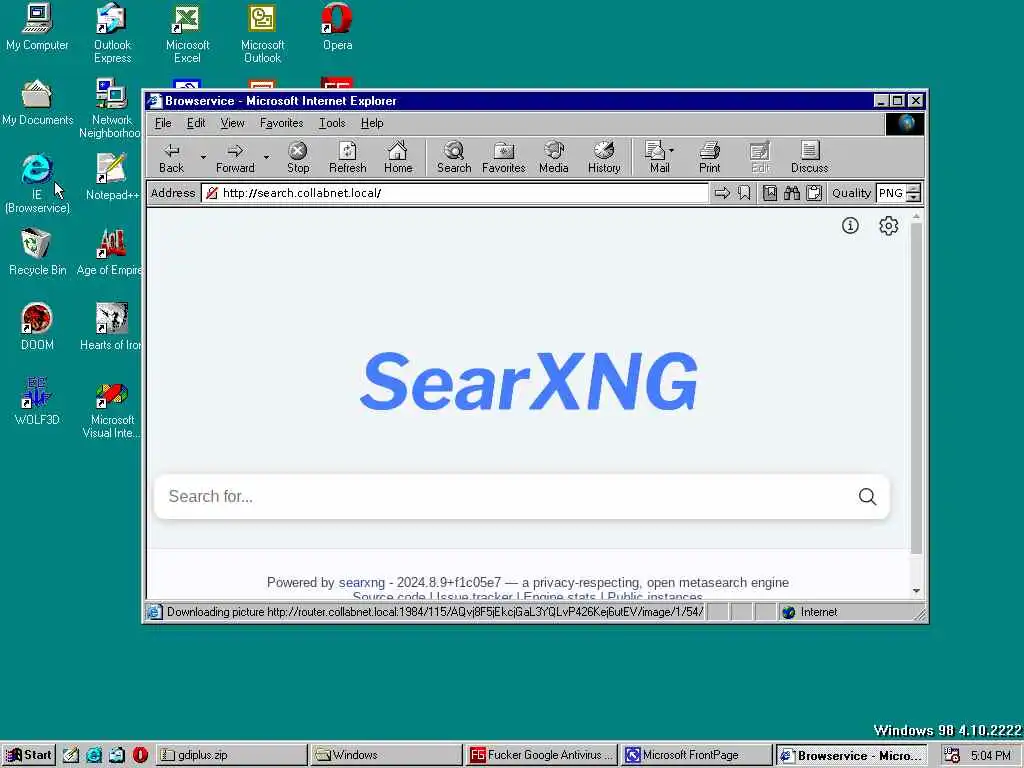Stop the page from loading
This screenshot has width=1024, height=768.
coord(298,158)
